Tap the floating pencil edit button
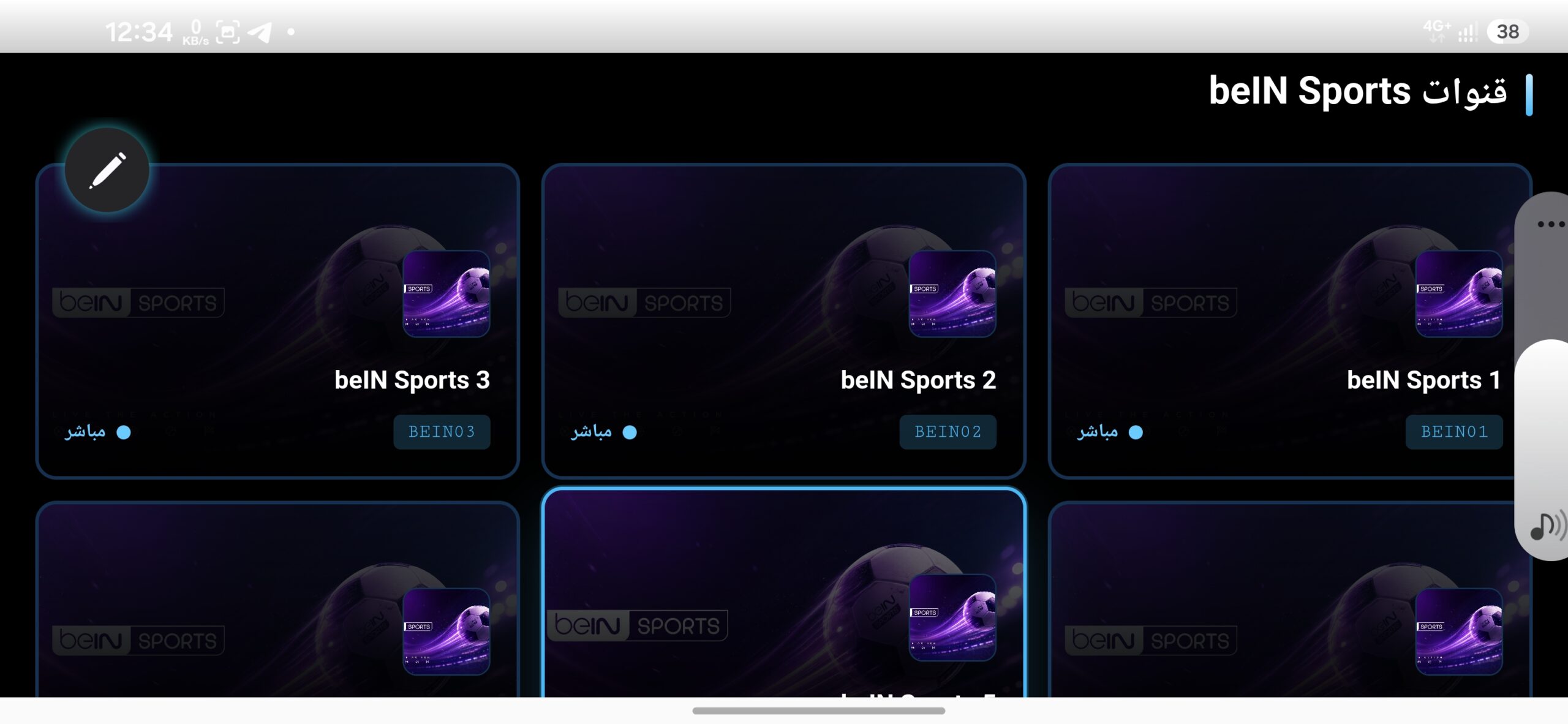 pyautogui.click(x=107, y=170)
